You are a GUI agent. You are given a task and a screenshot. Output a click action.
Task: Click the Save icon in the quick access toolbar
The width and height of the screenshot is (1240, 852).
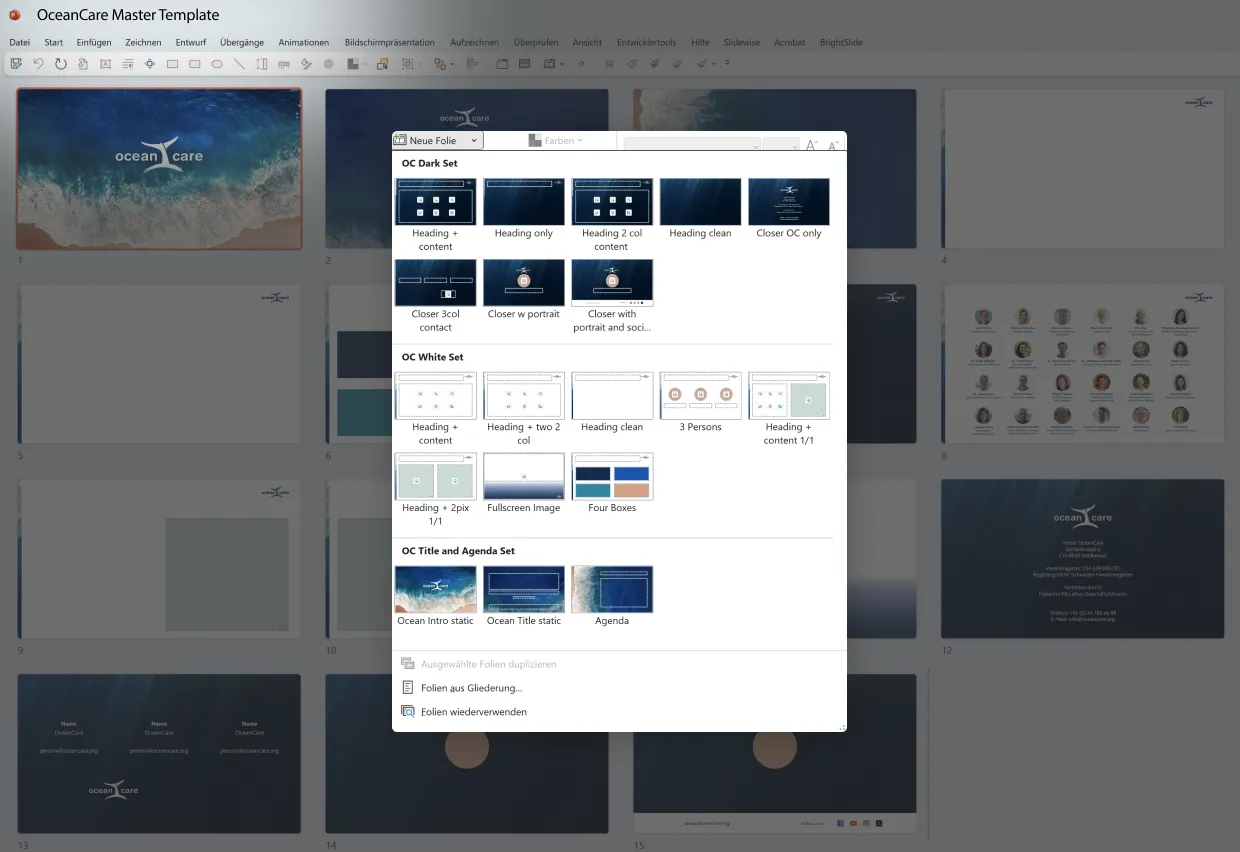click(15, 63)
